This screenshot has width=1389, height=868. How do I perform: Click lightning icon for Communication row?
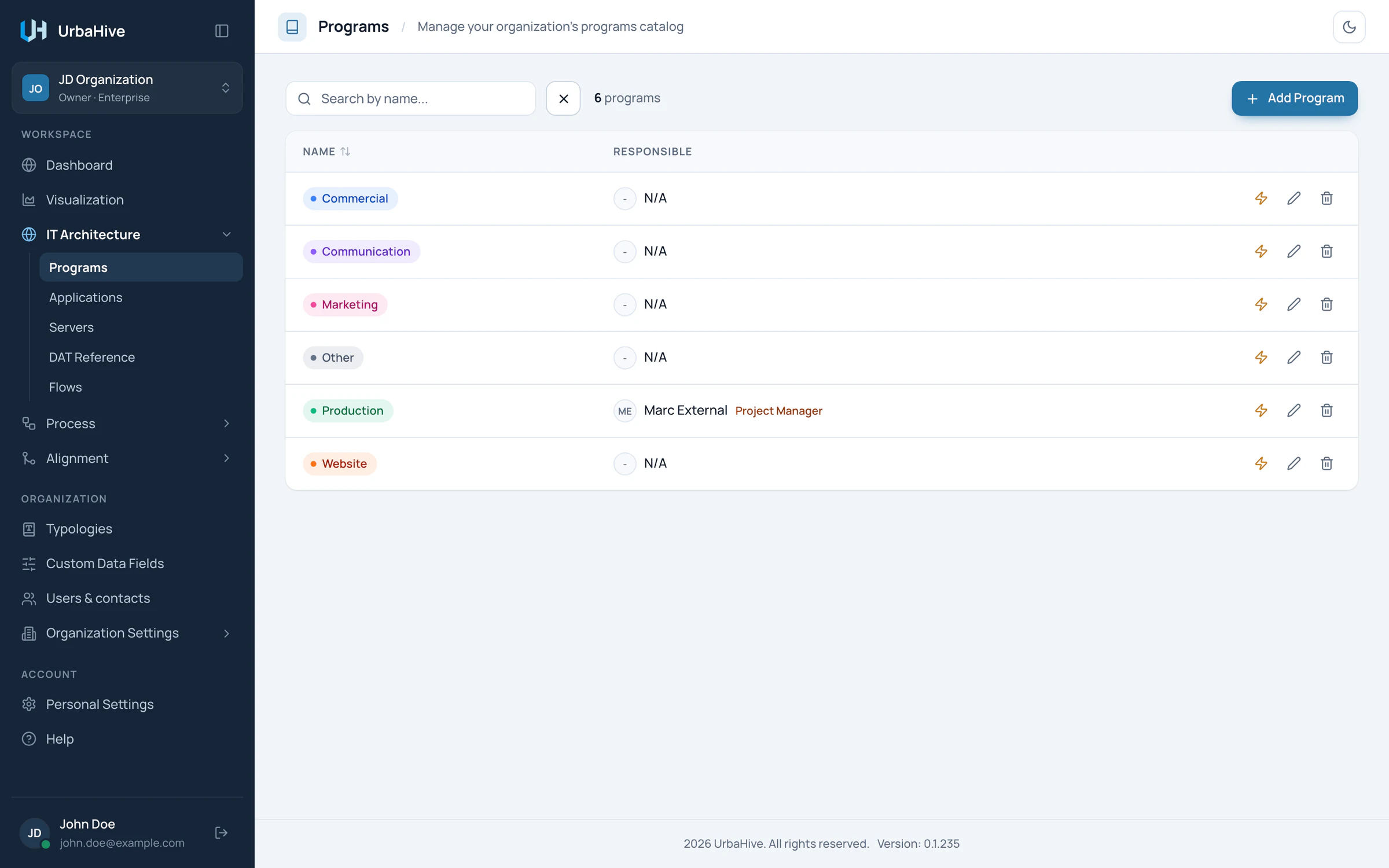pos(1261,252)
